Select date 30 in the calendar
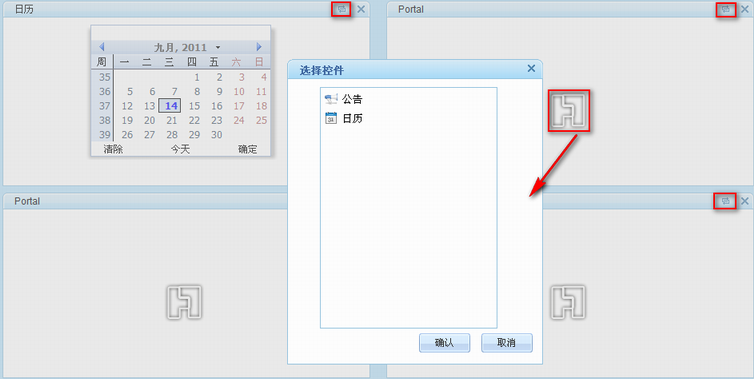The height and width of the screenshot is (379, 754). (217, 135)
